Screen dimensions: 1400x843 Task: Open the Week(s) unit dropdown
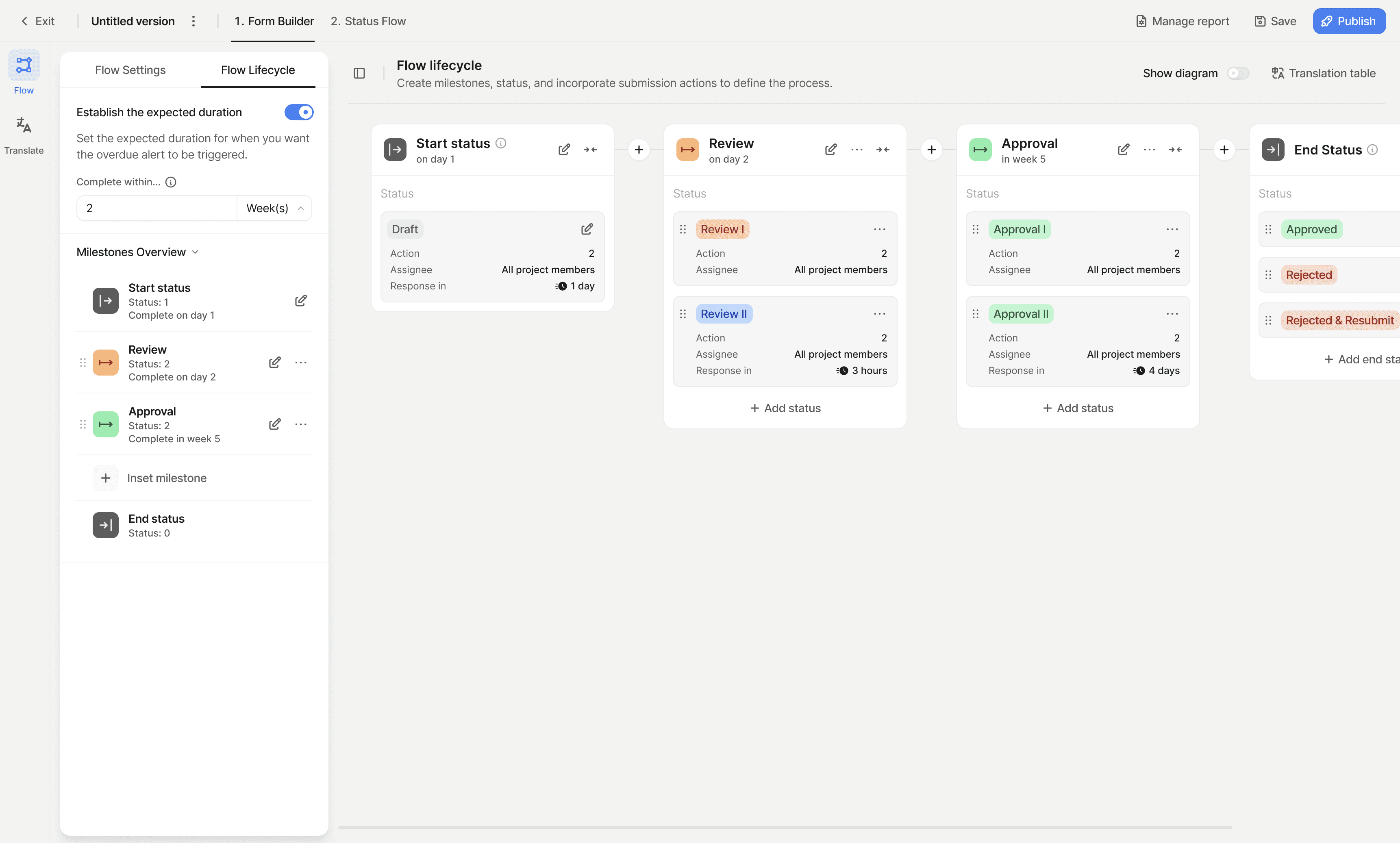click(274, 209)
